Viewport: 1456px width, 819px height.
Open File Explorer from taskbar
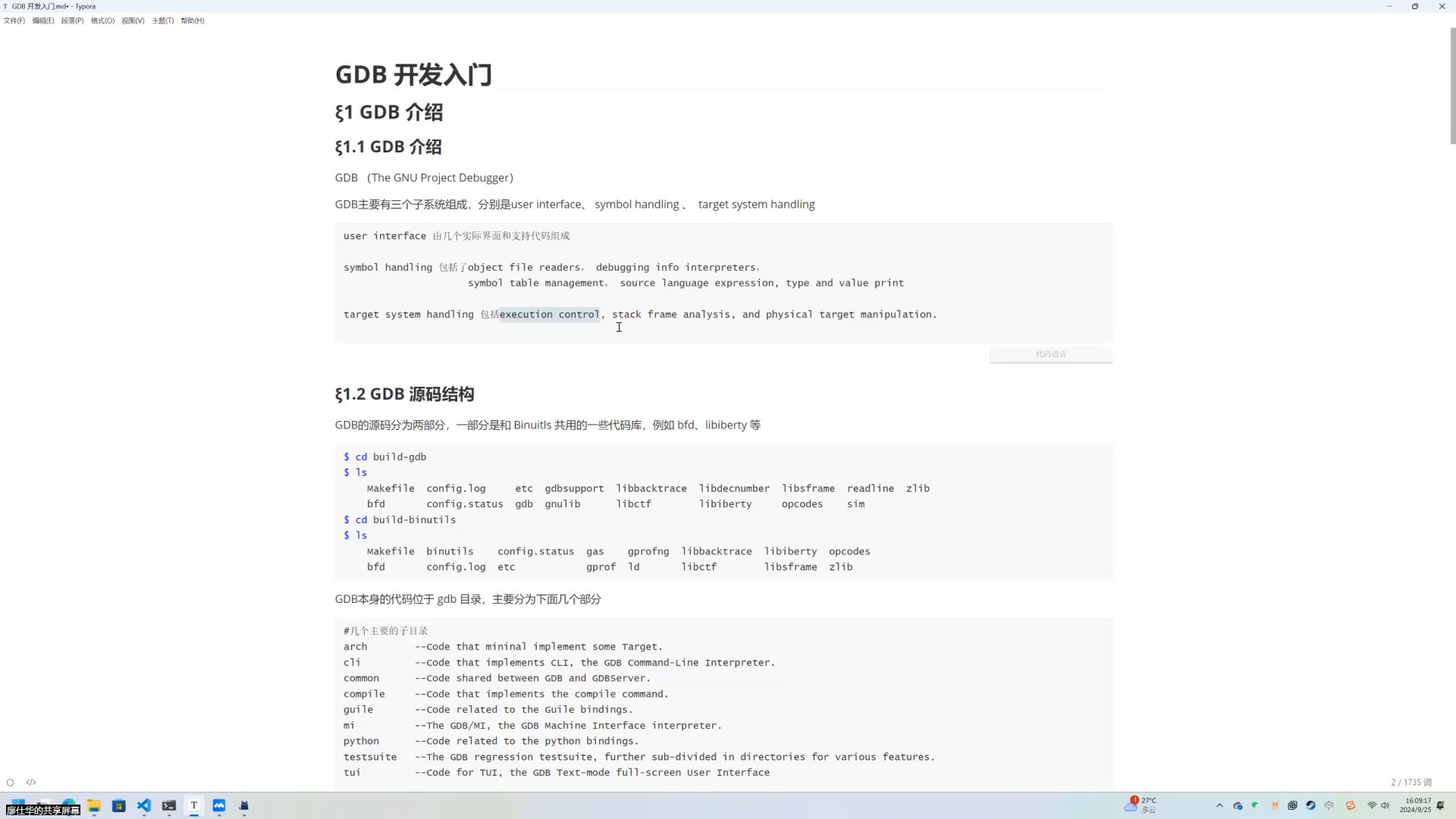tap(94, 805)
